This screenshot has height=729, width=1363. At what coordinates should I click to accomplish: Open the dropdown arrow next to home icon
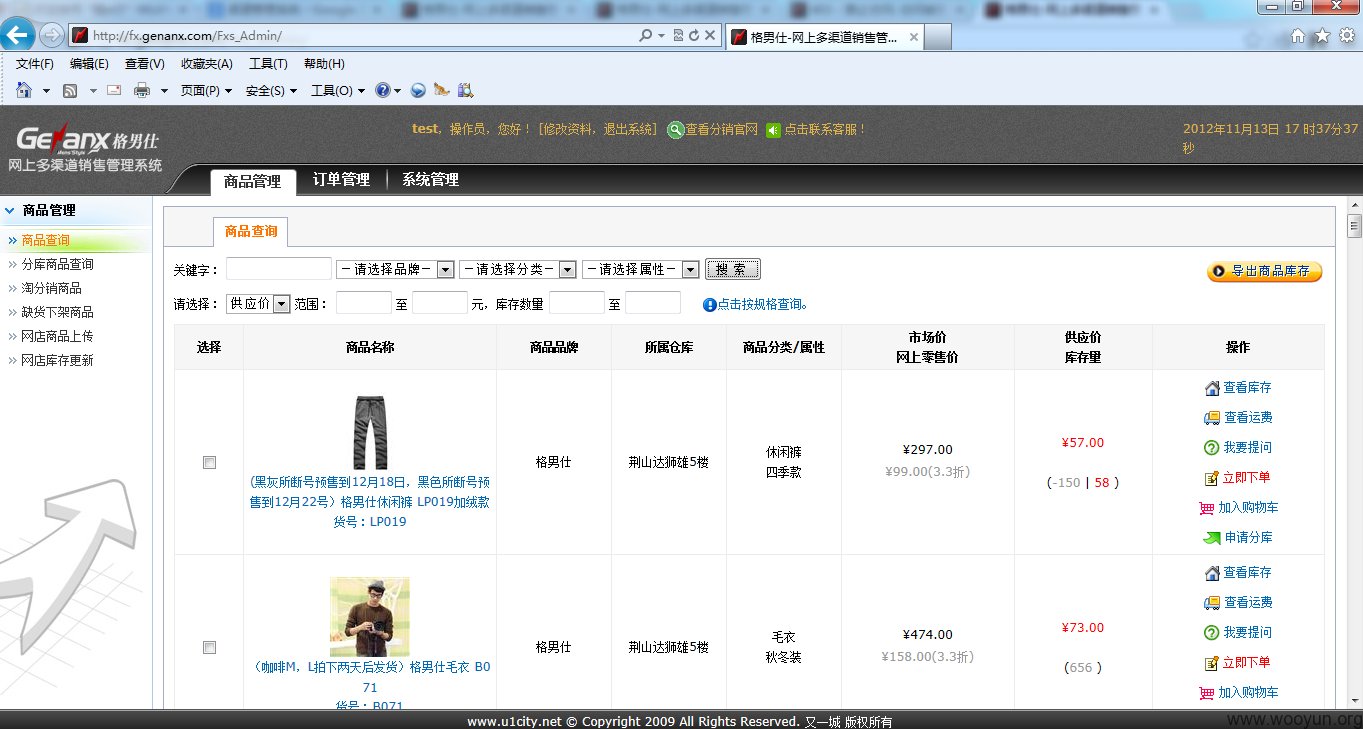click(x=46, y=91)
